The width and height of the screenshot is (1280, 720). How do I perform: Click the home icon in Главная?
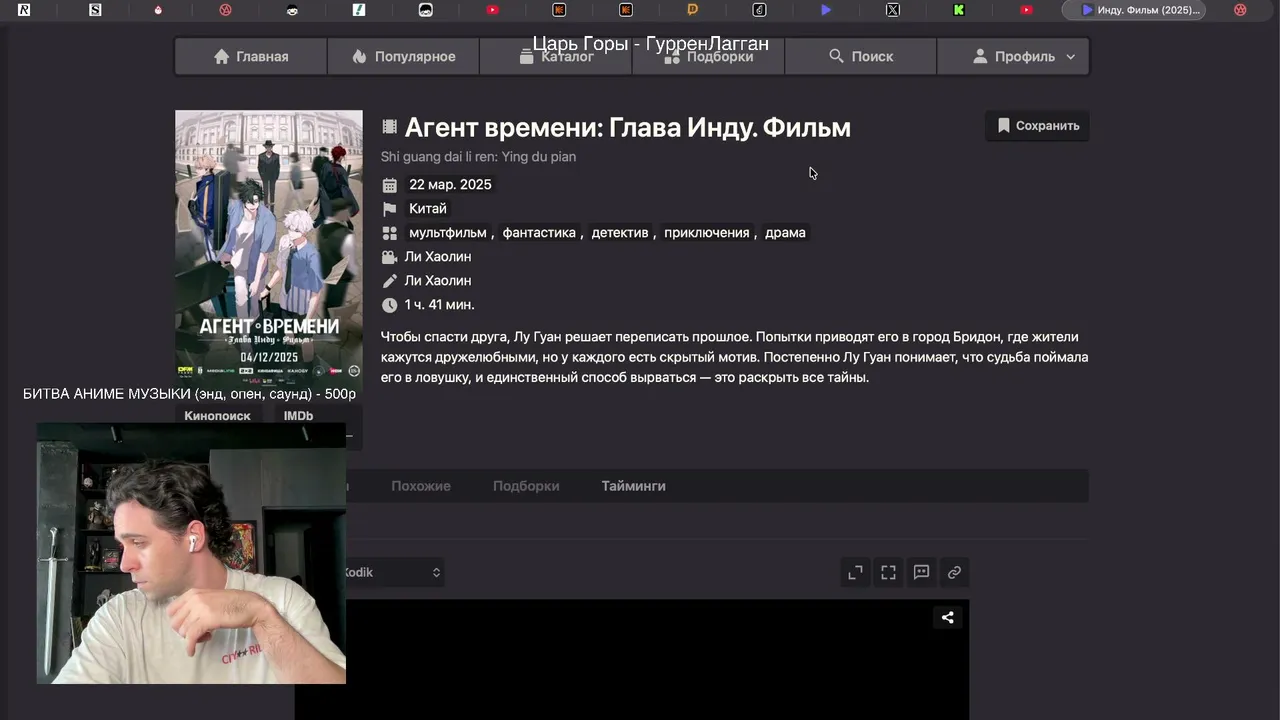(x=222, y=57)
